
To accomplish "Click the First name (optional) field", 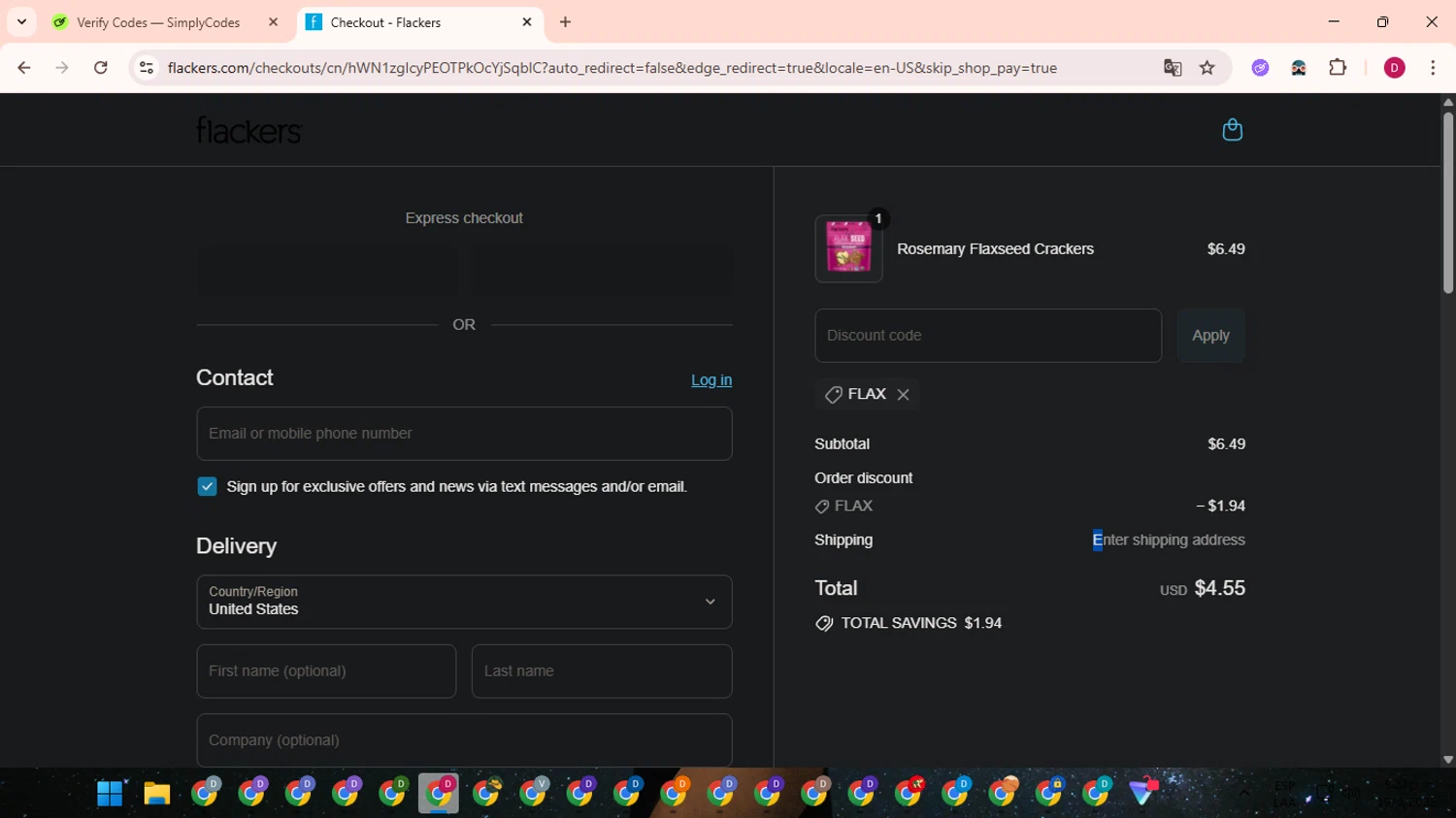I will pos(326,671).
